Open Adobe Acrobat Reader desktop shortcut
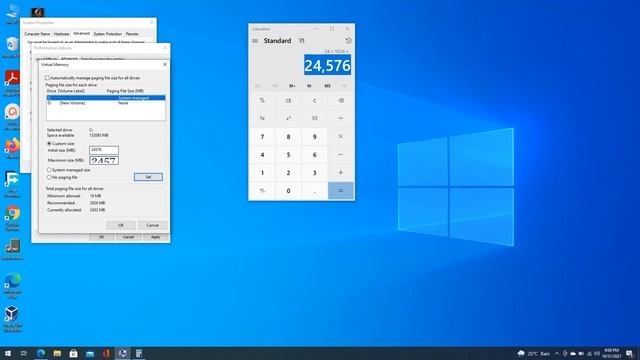Viewport: 640px width, 360px height. point(12,82)
